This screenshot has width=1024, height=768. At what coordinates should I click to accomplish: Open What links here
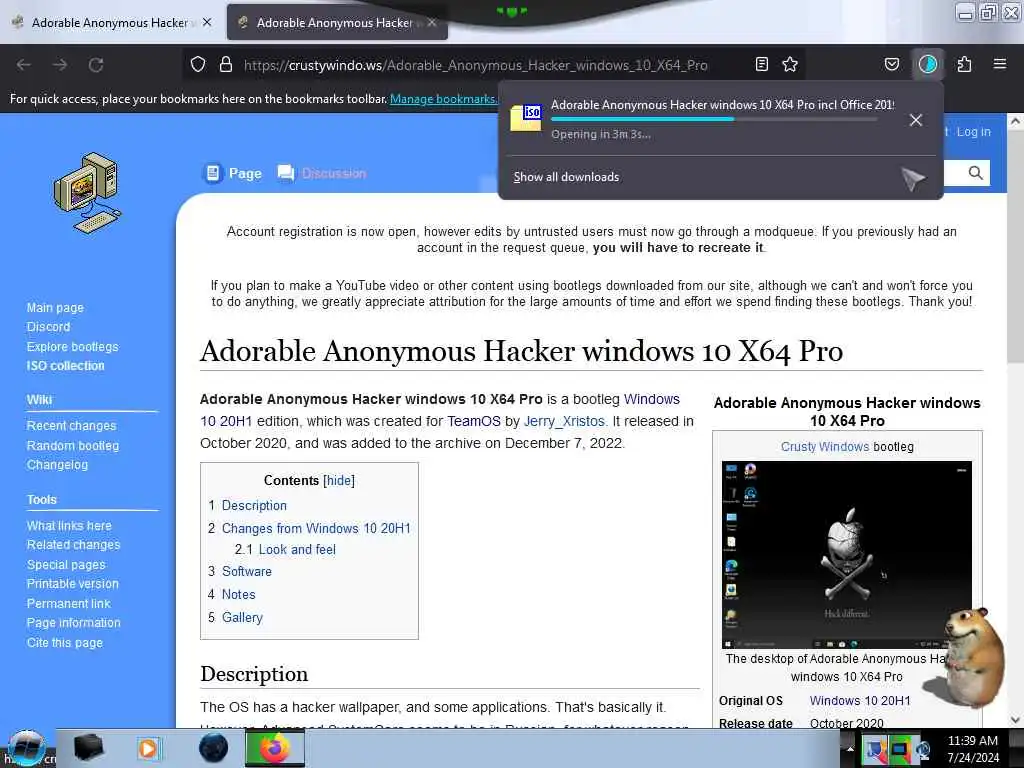point(69,526)
